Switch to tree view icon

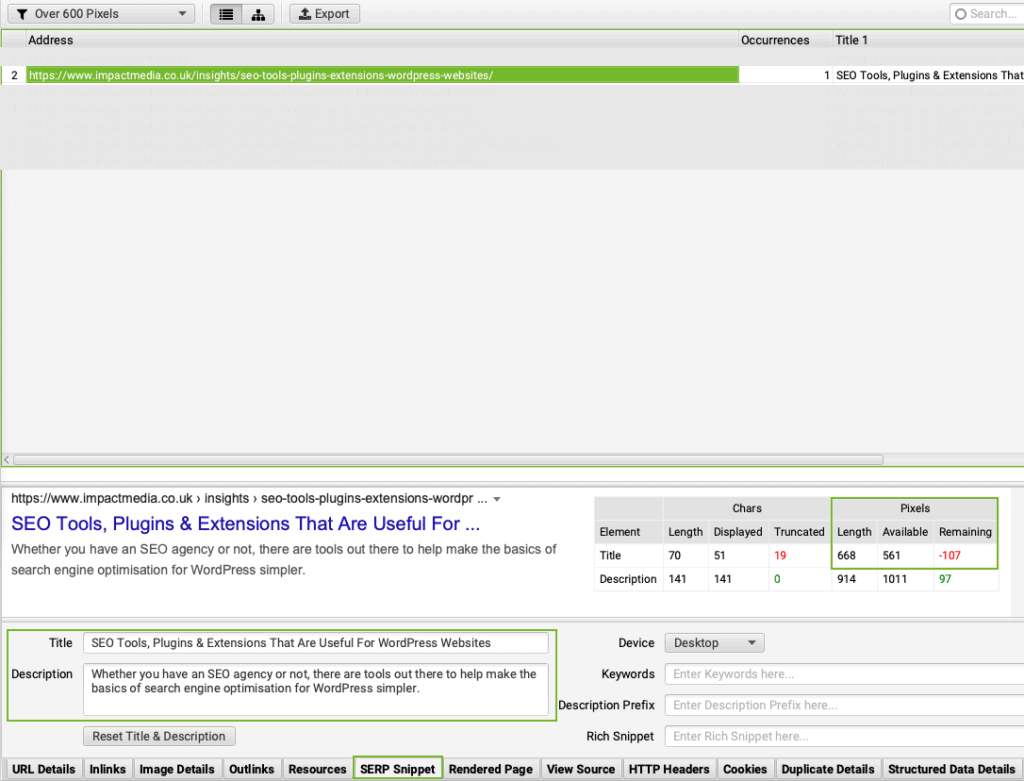pyautogui.click(x=258, y=14)
